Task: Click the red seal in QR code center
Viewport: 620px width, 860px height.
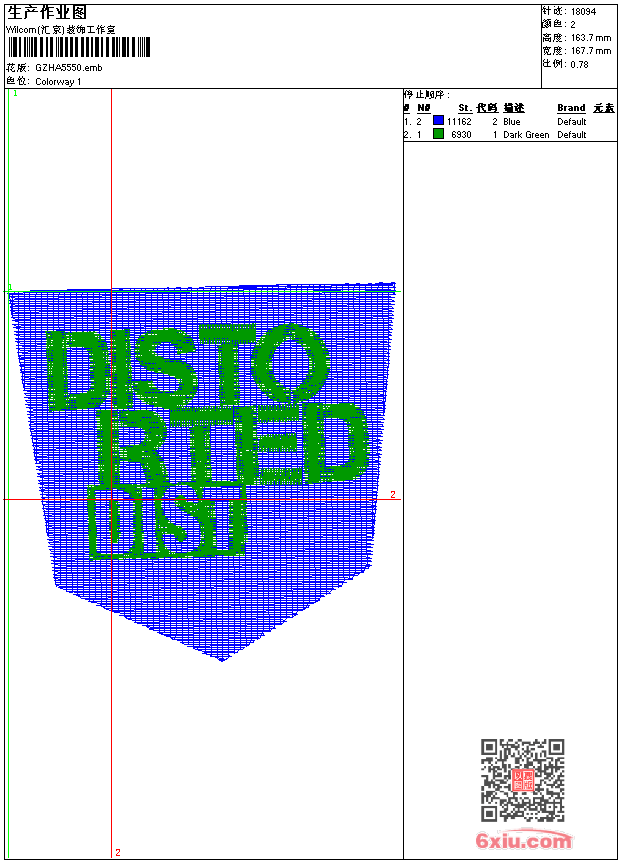Action: [522, 780]
